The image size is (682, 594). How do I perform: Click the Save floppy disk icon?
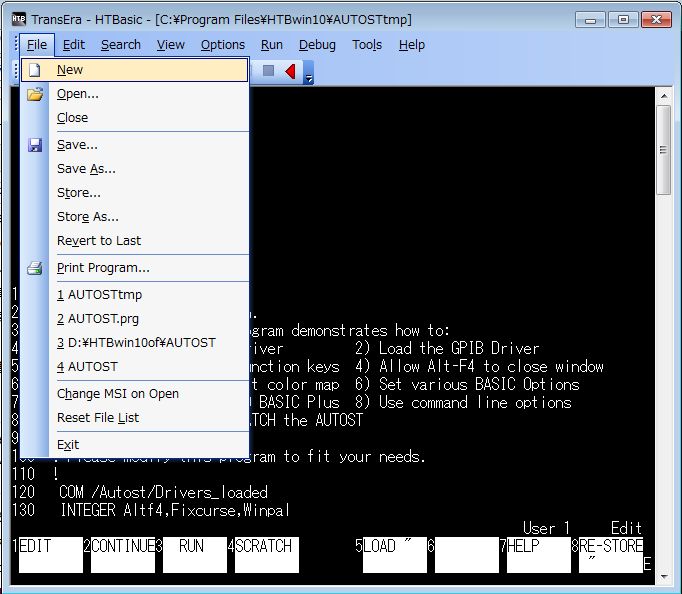click(35, 145)
